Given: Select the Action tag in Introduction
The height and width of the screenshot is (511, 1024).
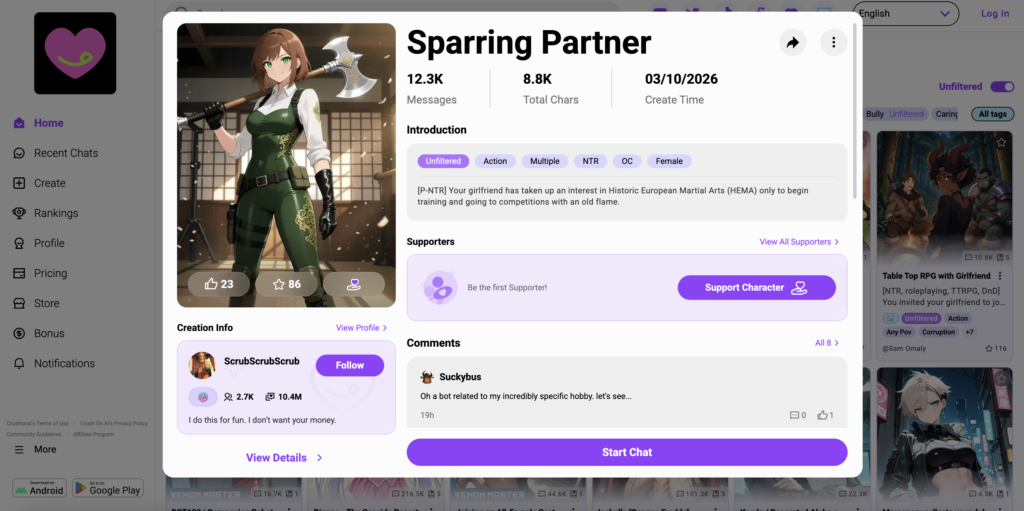Looking at the screenshot, I should coord(495,161).
